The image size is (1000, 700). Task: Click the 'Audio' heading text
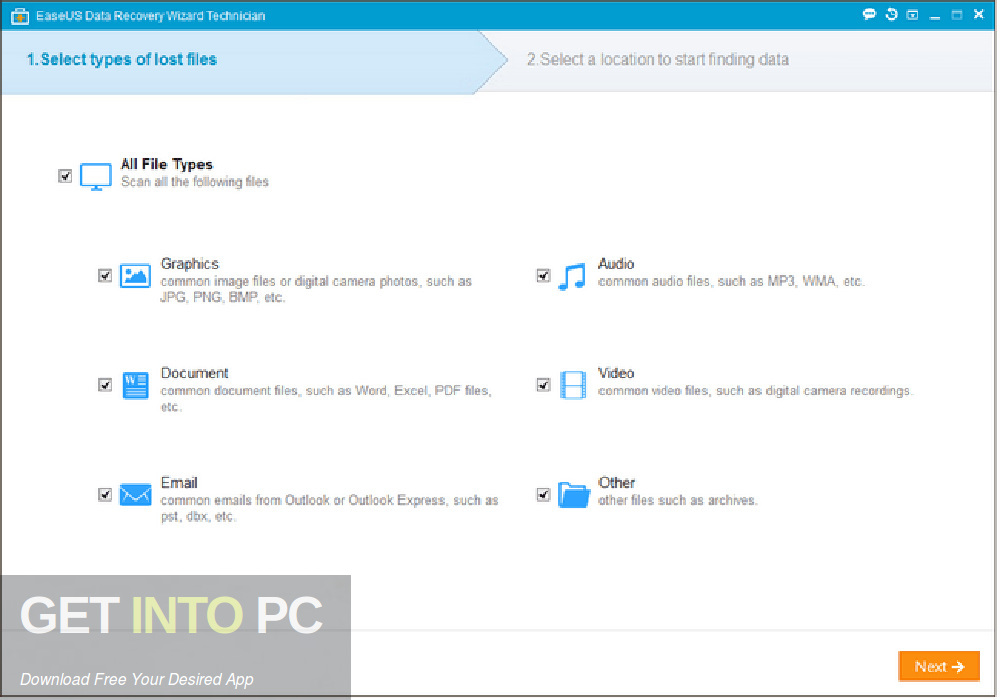click(x=616, y=264)
